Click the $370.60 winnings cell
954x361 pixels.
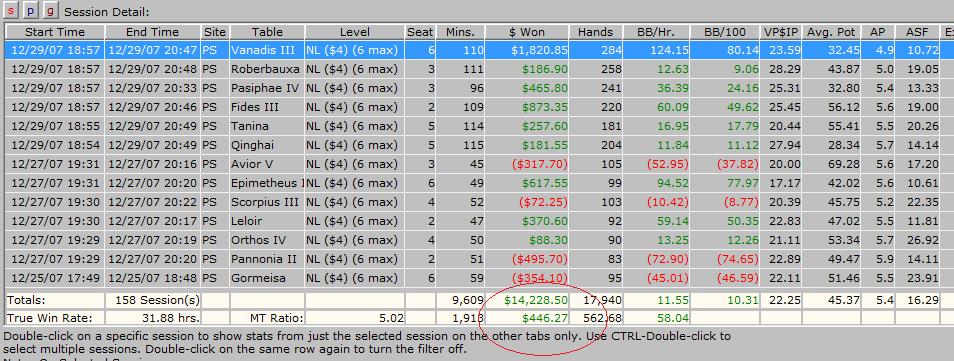point(527,221)
